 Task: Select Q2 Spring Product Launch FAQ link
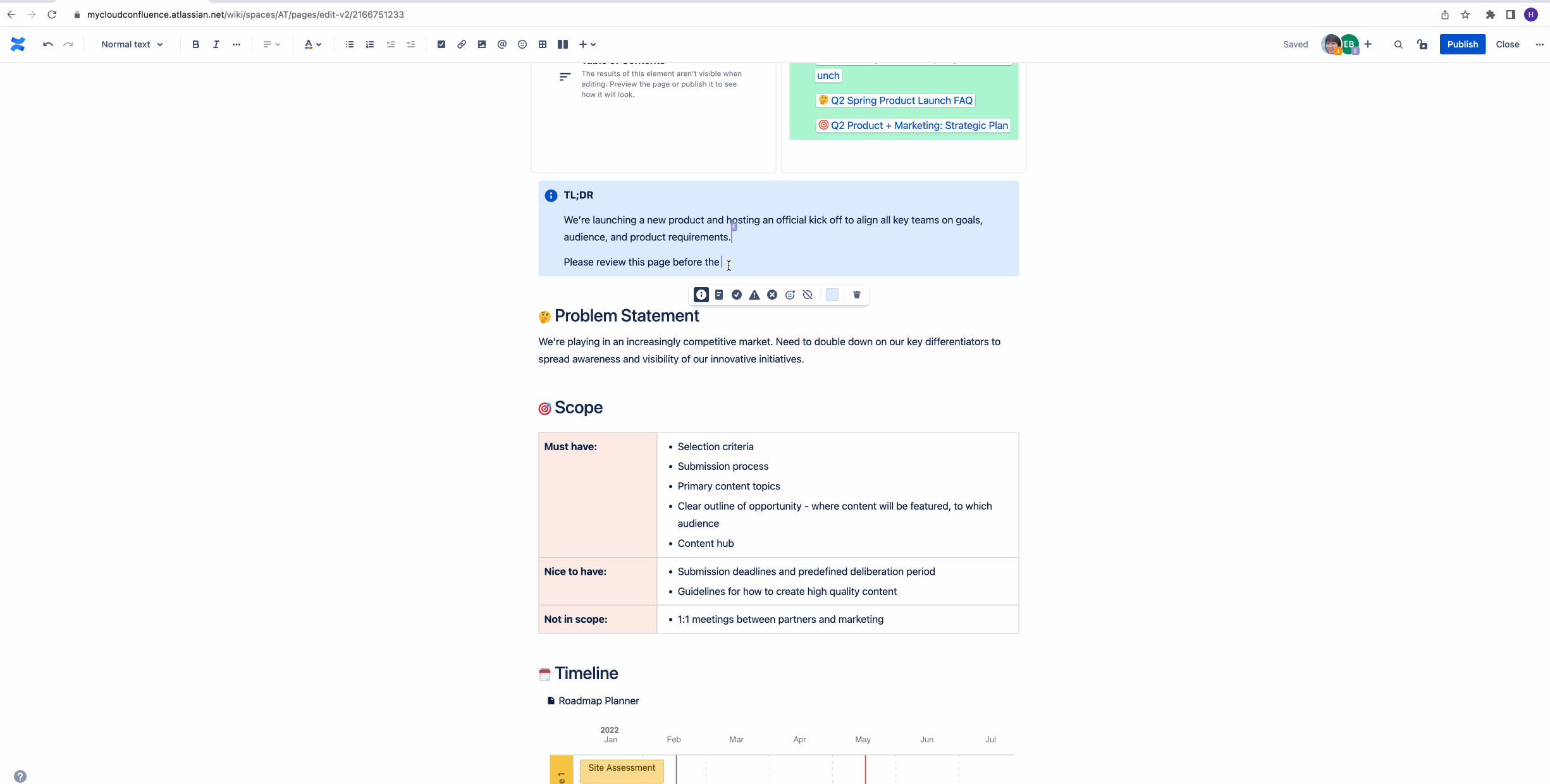pyautogui.click(x=901, y=100)
